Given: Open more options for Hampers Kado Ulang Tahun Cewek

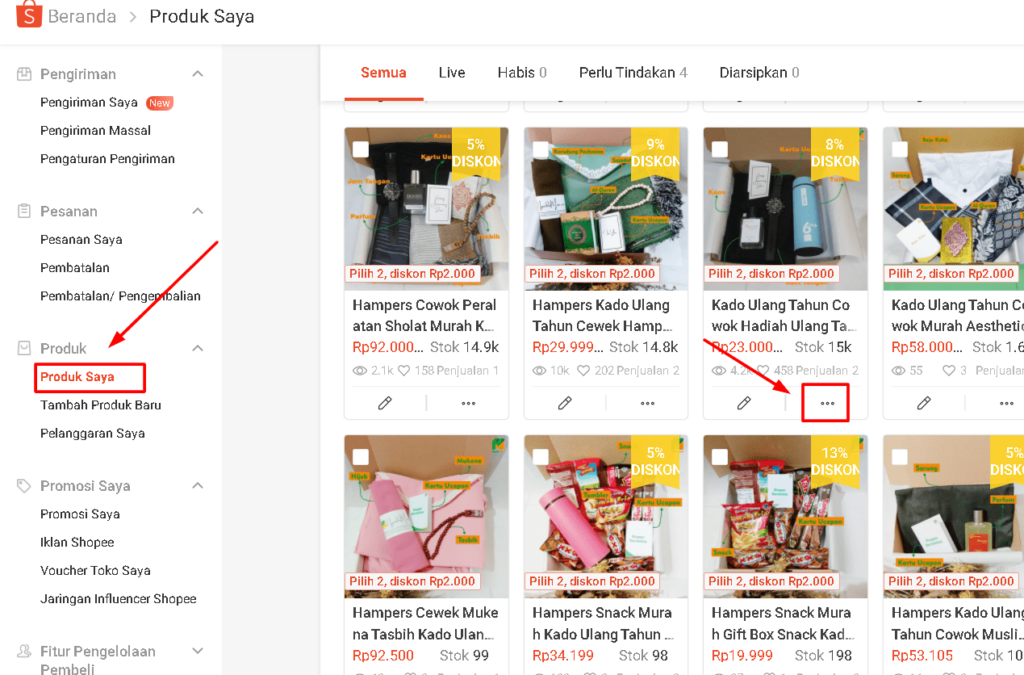Looking at the screenshot, I should (x=647, y=403).
